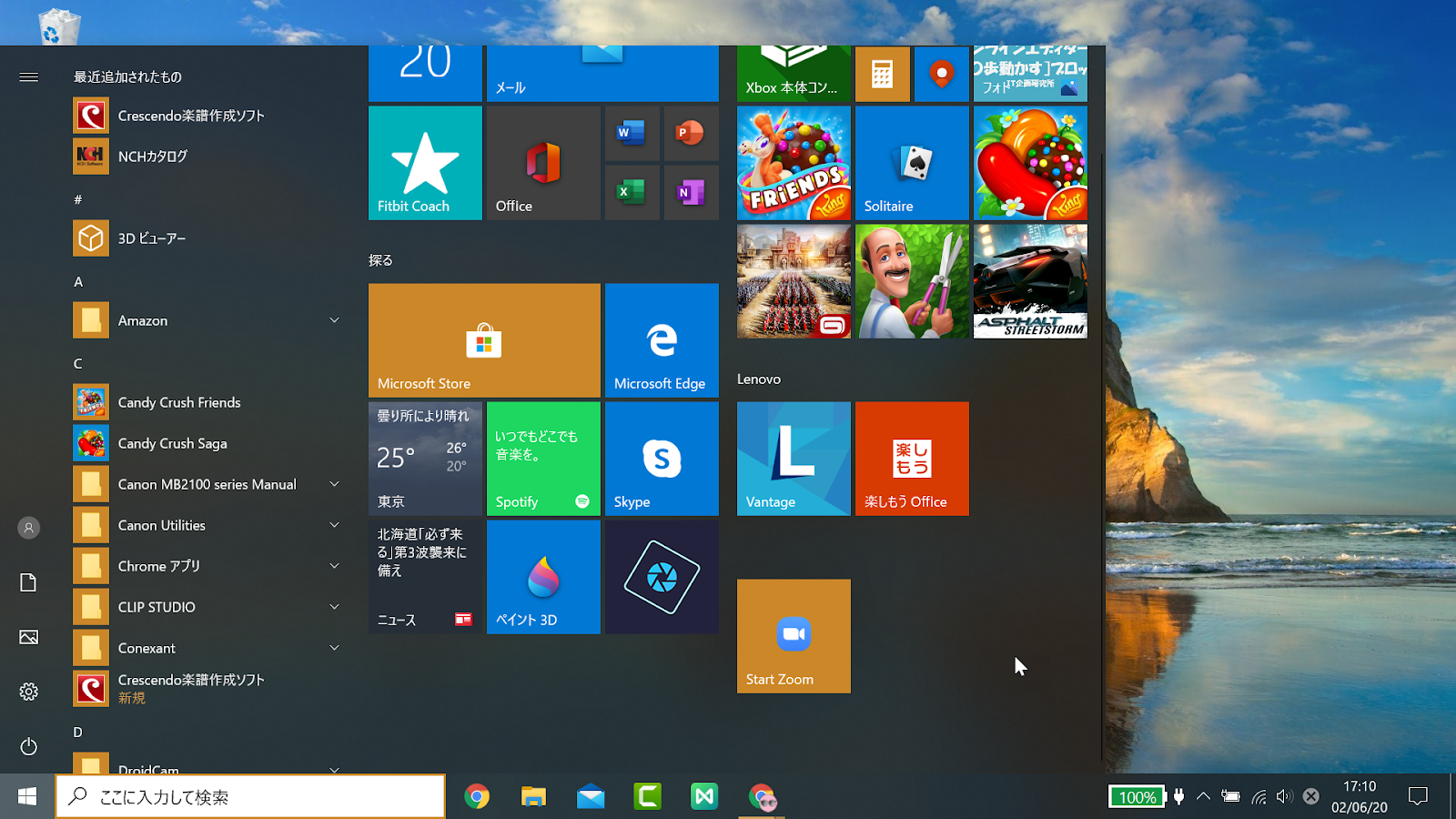Expand the Canon Utilities folder chevron
The height and width of the screenshot is (819, 1456).
pyautogui.click(x=334, y=525)
